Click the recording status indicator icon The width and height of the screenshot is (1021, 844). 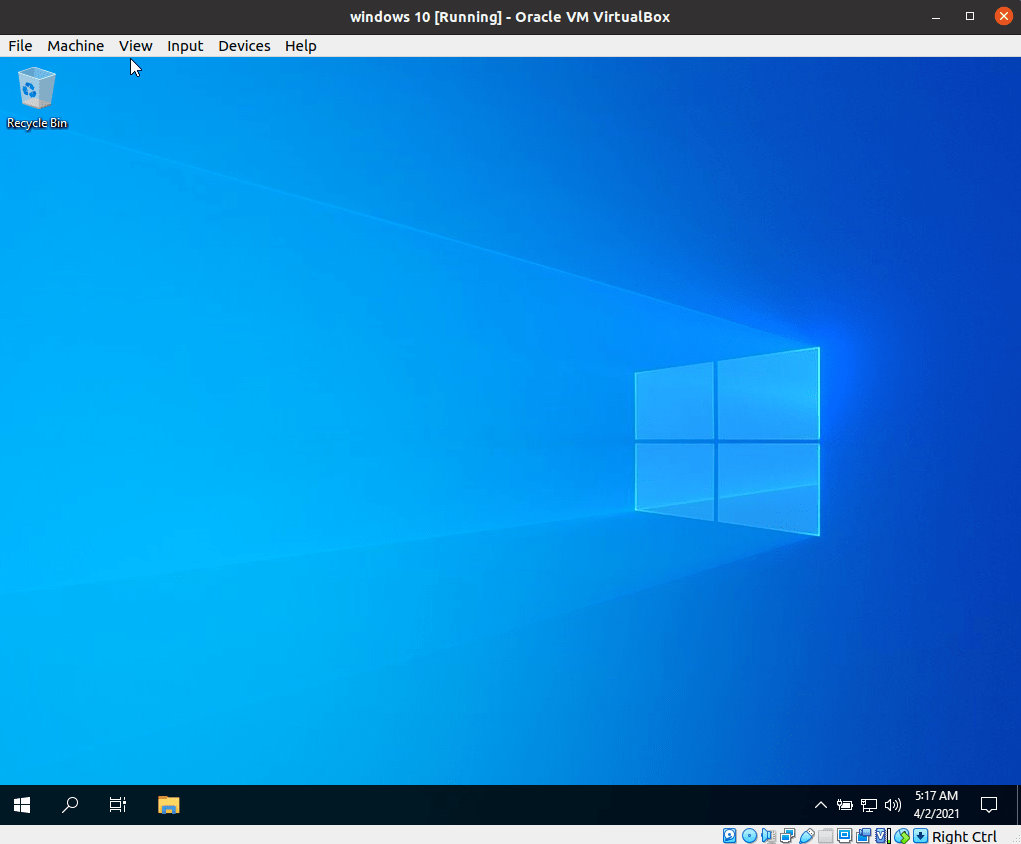click(x=863, y=836)
